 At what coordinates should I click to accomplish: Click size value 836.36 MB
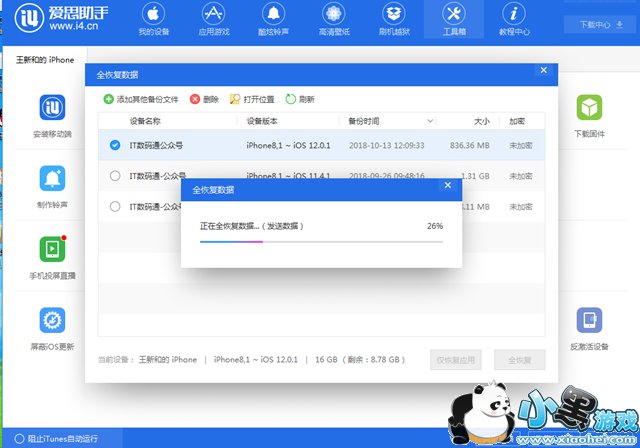(x=469, y=145)
